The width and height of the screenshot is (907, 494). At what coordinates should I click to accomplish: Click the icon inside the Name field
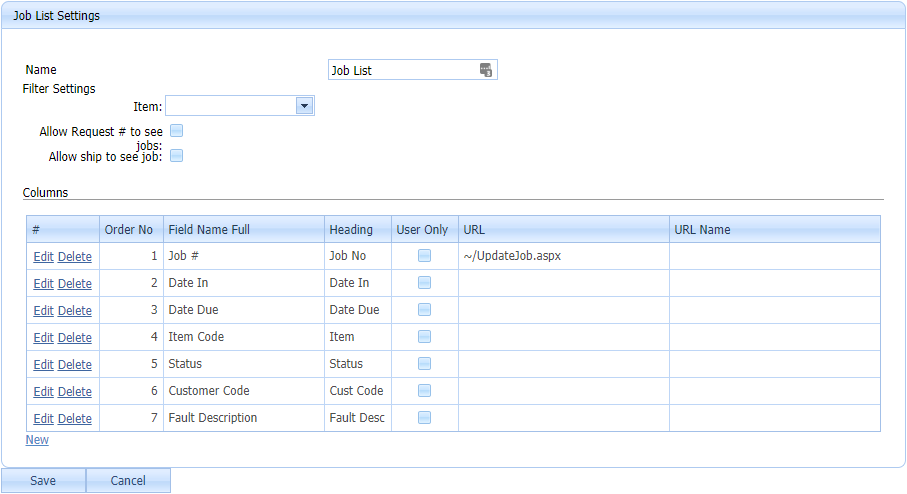[x=486, y=70]
